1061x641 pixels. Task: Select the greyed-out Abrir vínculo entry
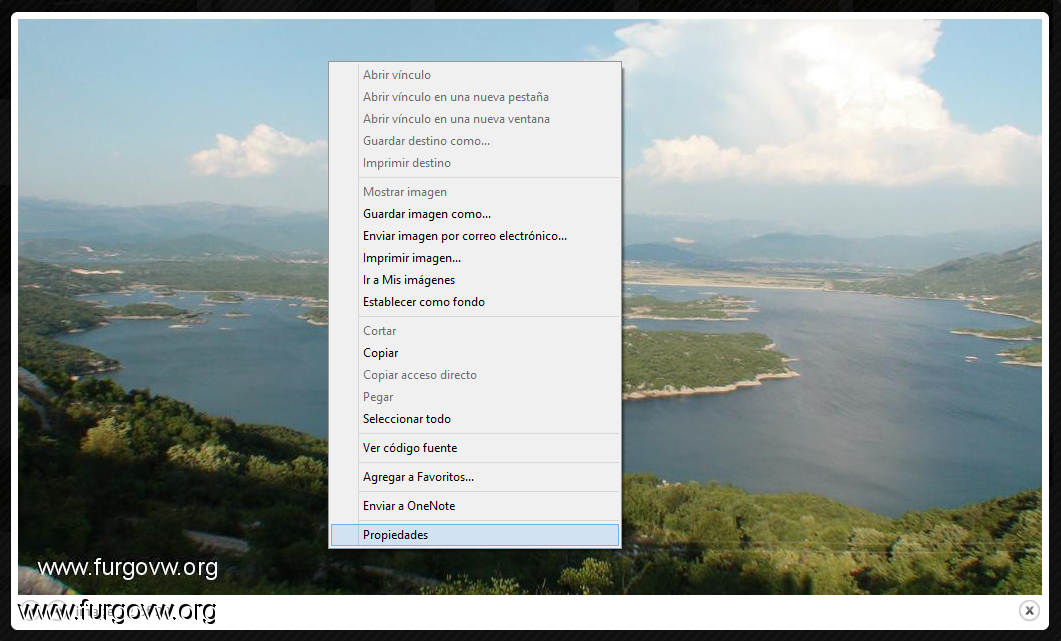tap(475, 75)
